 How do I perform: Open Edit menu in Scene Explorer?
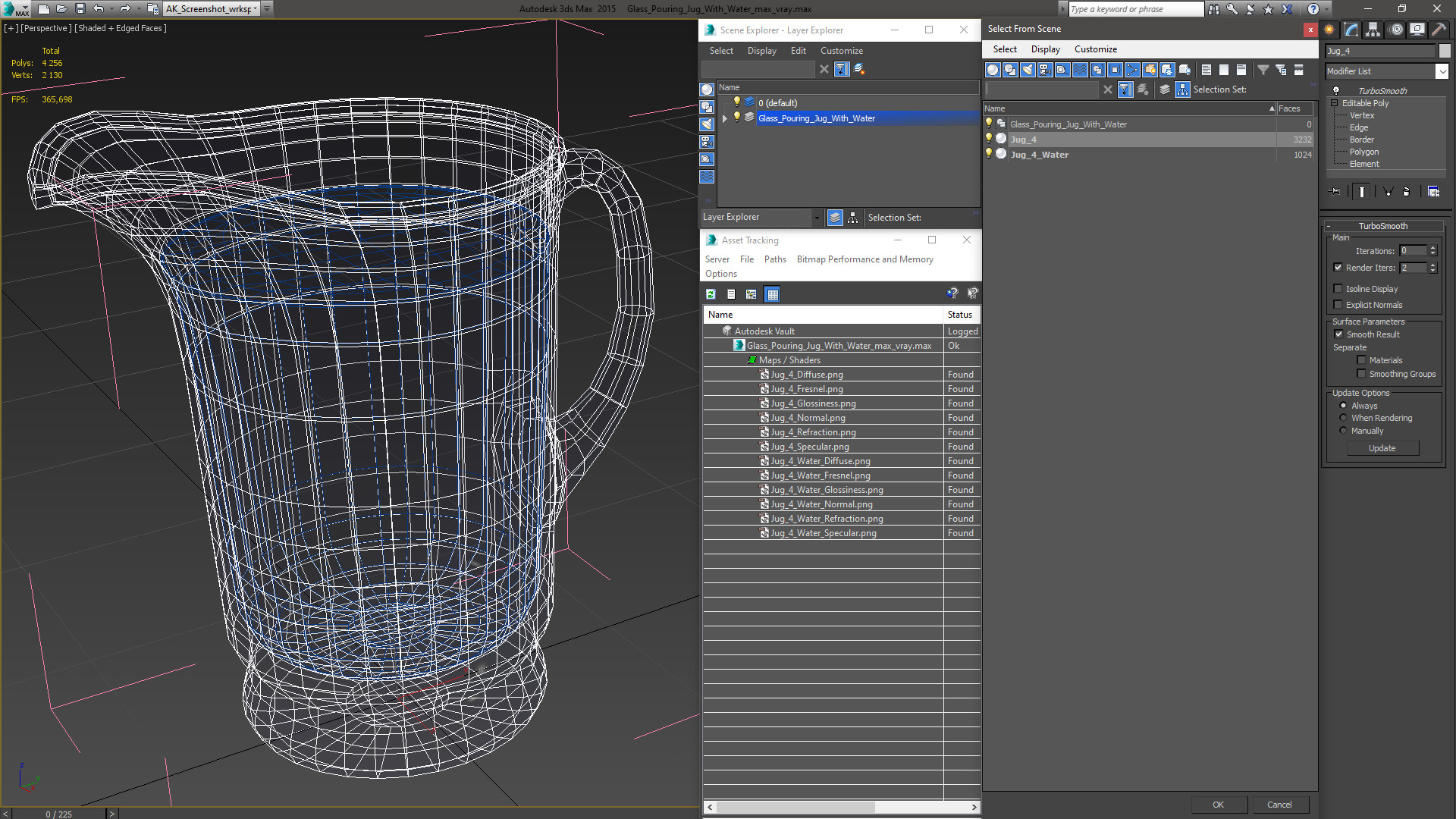point(798,51)
